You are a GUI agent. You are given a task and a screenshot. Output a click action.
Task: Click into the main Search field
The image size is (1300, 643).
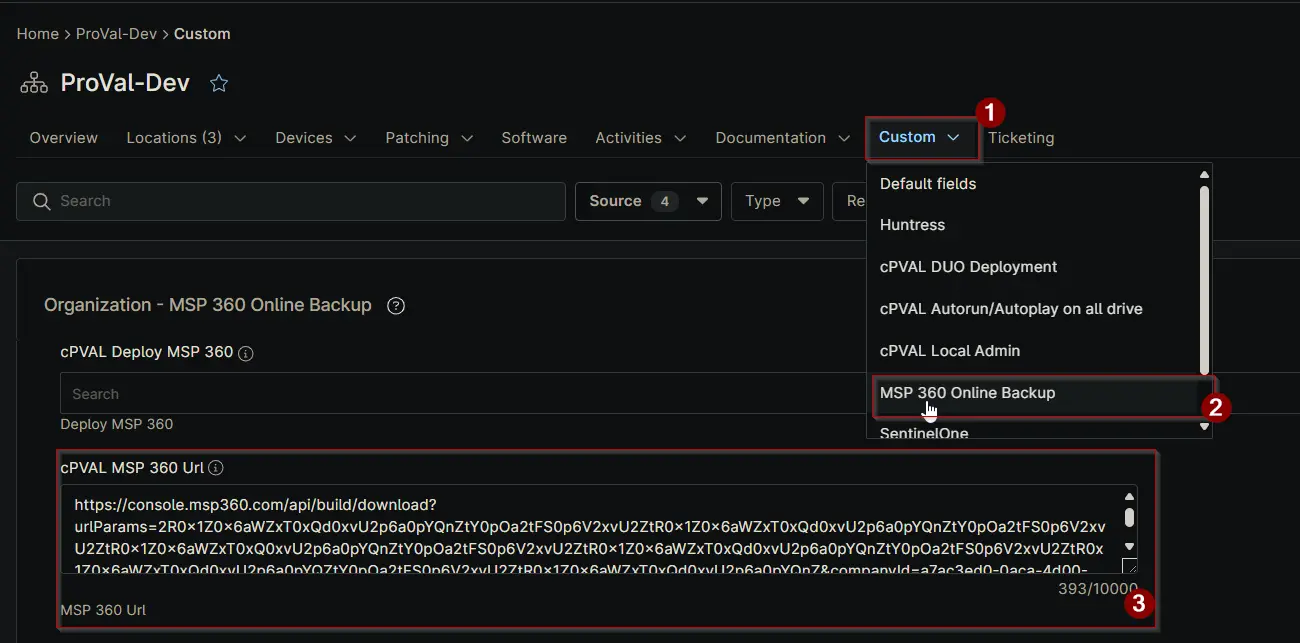[291, 201]
